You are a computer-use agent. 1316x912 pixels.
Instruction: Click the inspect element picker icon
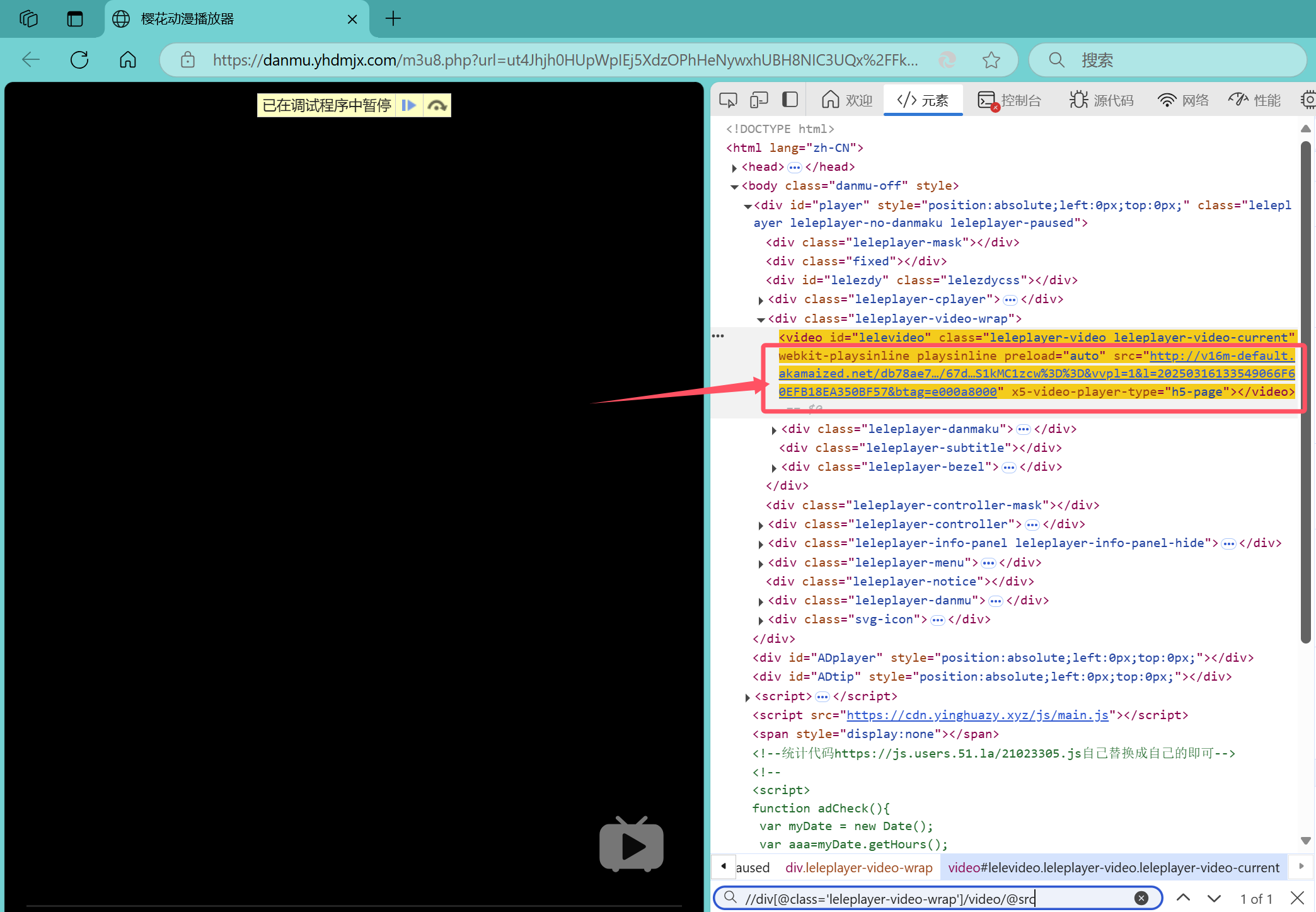(x=728, y=100)
